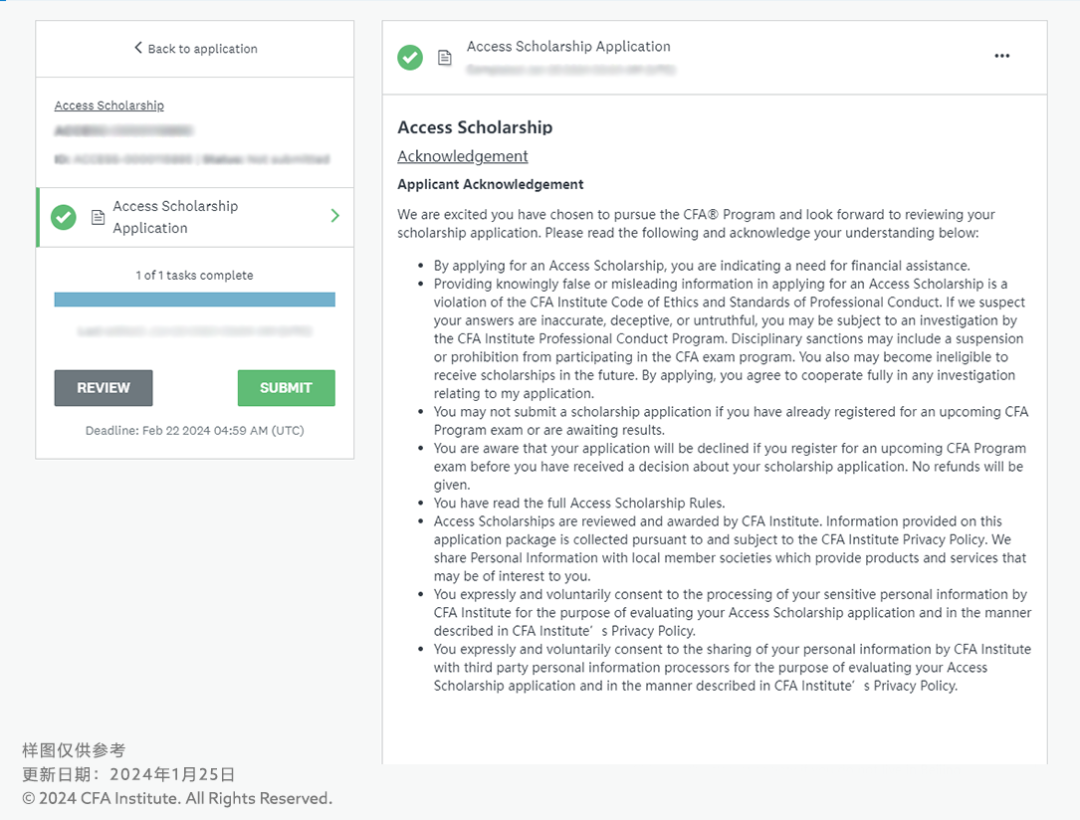Expand the sidebar task's right chevron
This screenshot has height=820, width=1080.
[335, 216]
